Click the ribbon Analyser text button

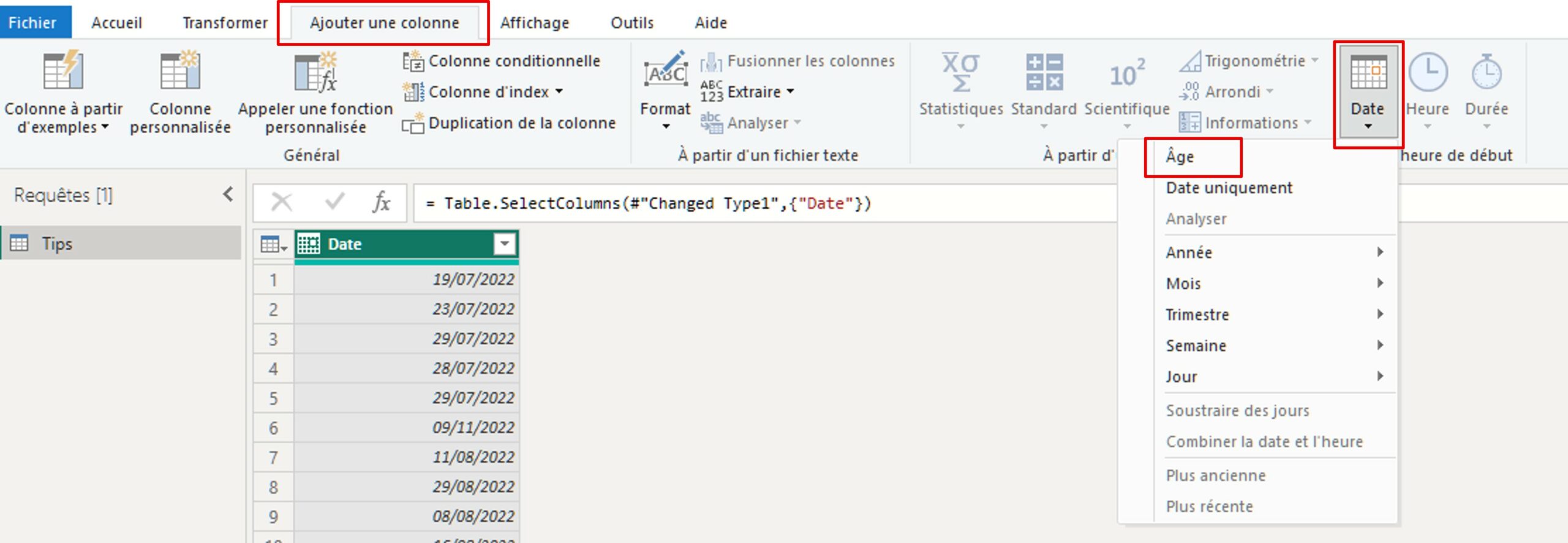[750, 123]
